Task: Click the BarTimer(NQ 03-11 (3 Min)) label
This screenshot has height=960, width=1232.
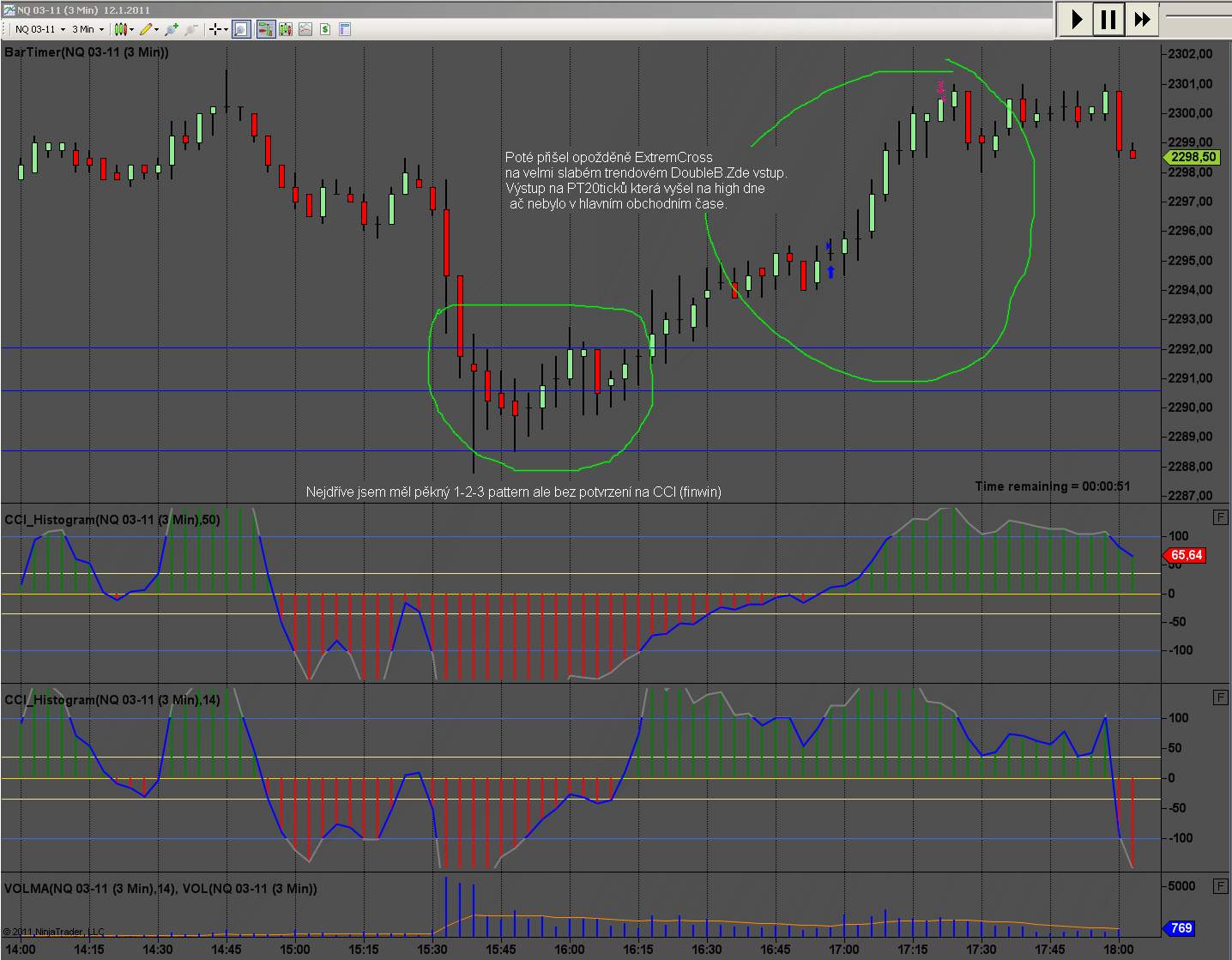Action: 87,52
